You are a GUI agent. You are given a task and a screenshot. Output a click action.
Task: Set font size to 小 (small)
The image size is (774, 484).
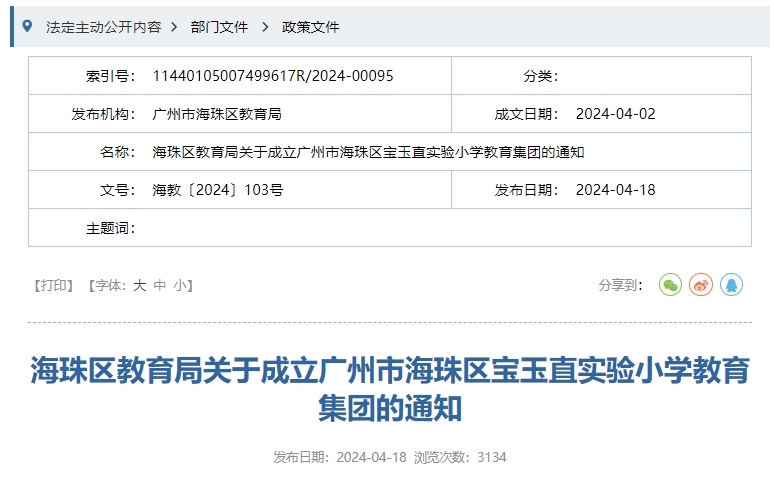[x=179, y=286]
